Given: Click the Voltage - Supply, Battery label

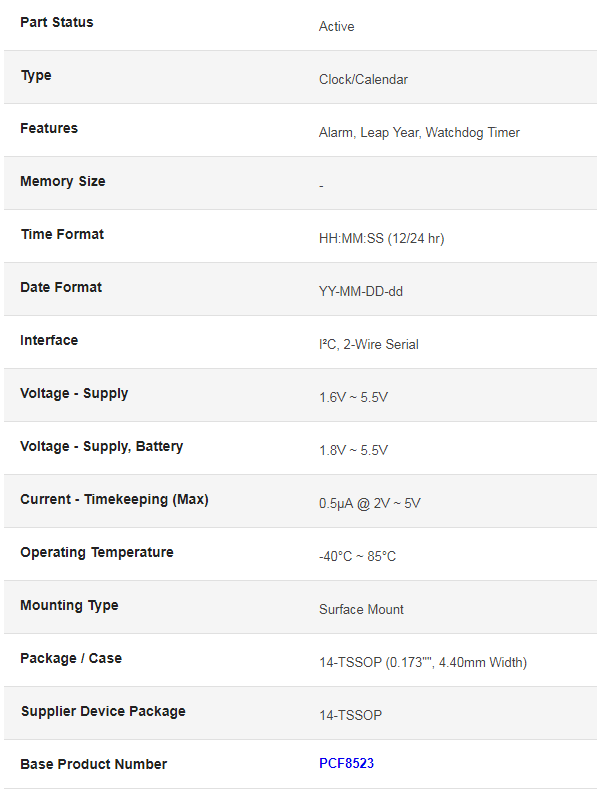Looking at the screenshot, I should (102, 446).
